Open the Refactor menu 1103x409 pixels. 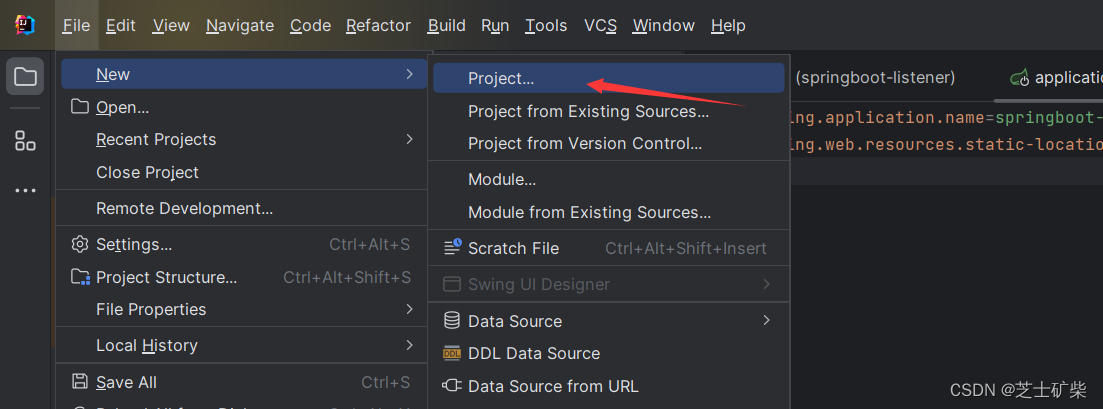[378, 26]
